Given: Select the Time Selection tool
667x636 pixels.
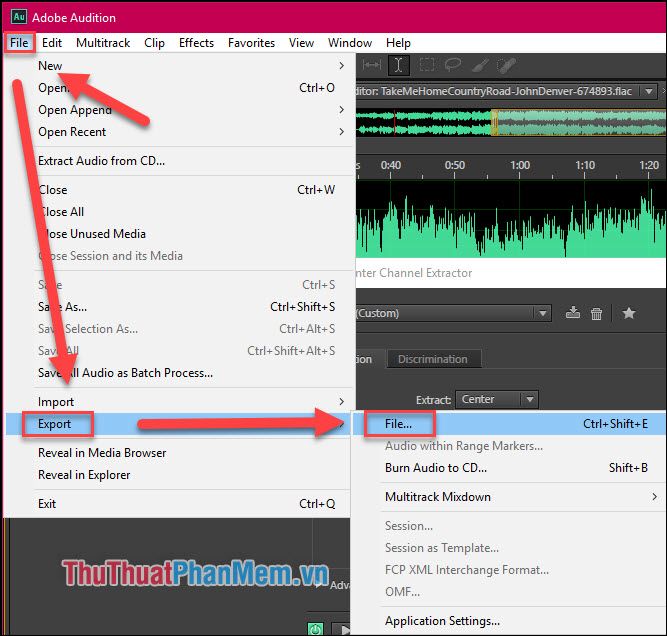Looking at the screenshot, I should [x=399, y=65].
